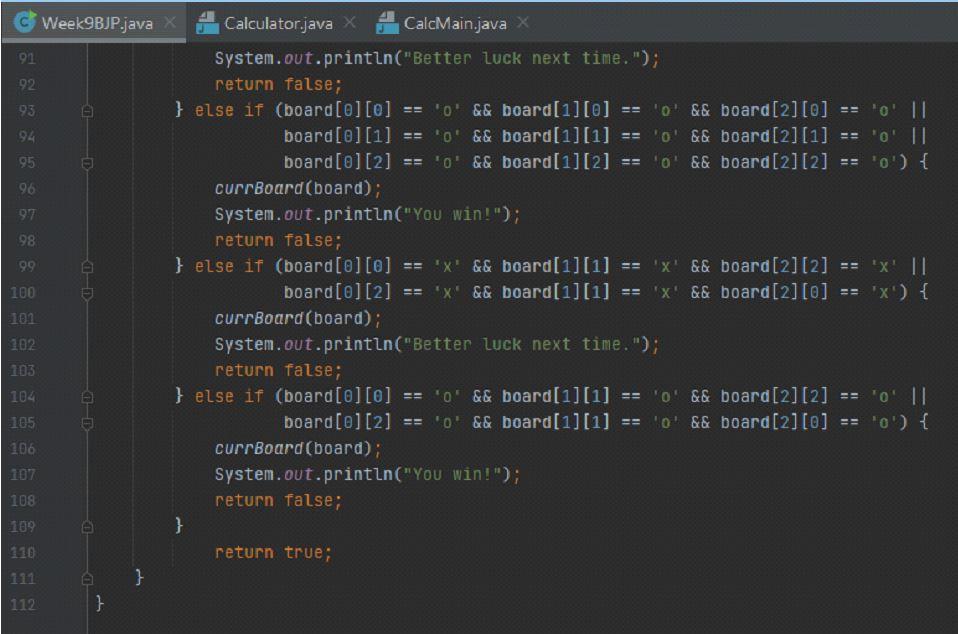Image resolution: width=958 pixels, height=634 pixels.
Task: Click board[2][0] on line 105
Action: coord(774,423)
